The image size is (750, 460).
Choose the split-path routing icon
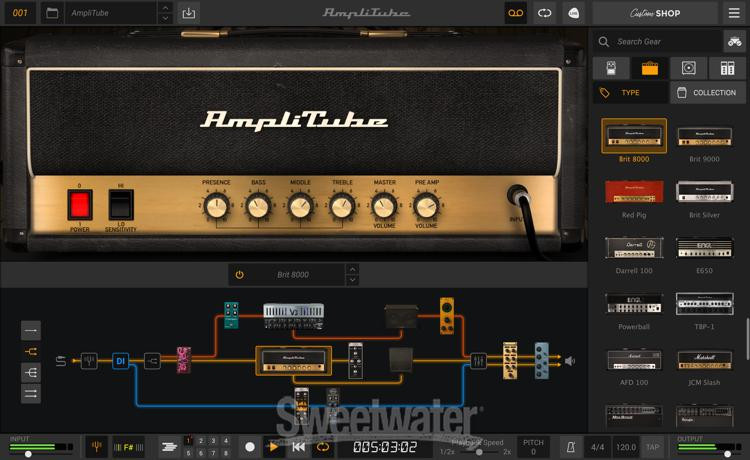(x=31, y=351)
